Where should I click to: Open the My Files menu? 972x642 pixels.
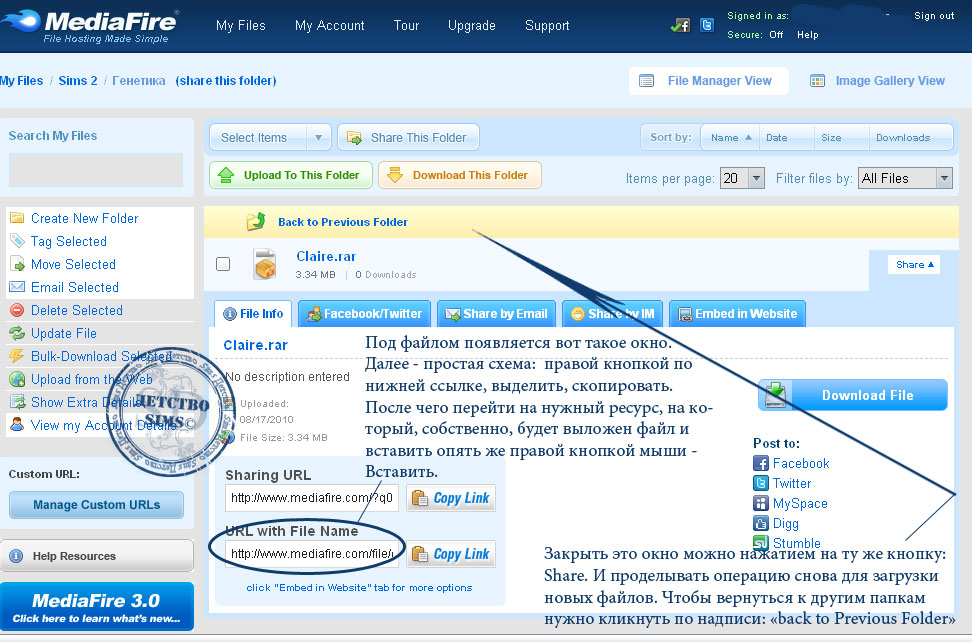[241, 25]
